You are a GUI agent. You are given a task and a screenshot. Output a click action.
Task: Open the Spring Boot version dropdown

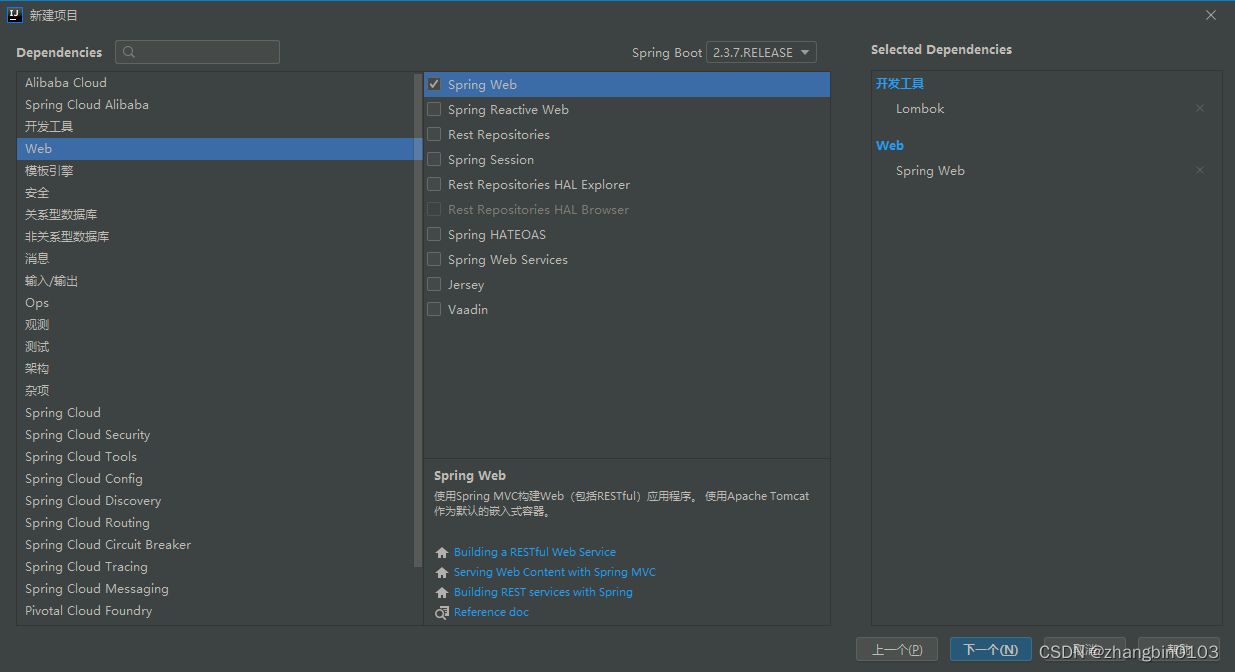click(761, 52)
